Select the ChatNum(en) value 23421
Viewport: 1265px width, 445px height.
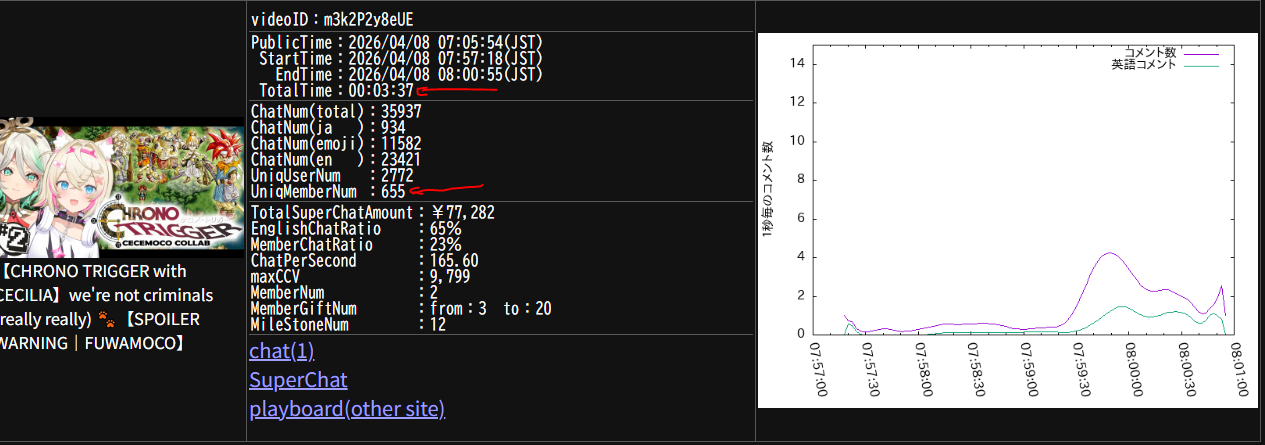[401, 159]
